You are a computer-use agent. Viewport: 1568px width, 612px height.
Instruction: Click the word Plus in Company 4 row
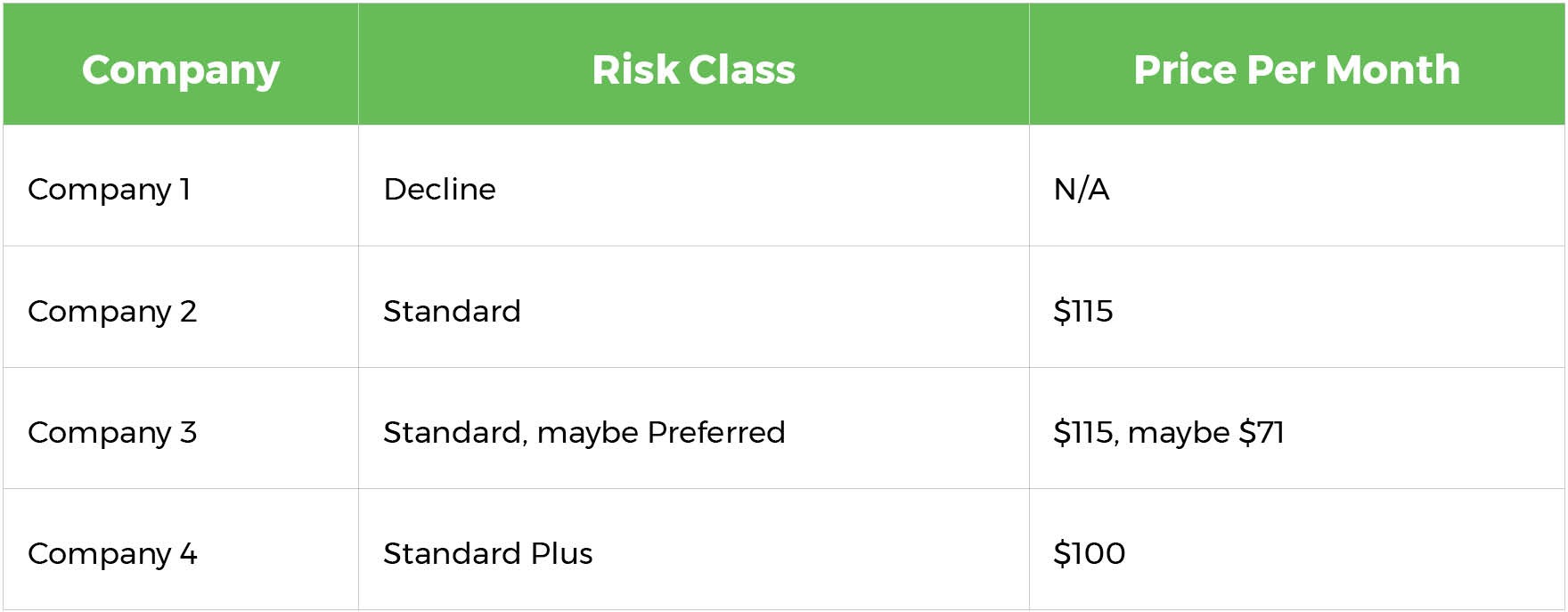click(561, 553)
